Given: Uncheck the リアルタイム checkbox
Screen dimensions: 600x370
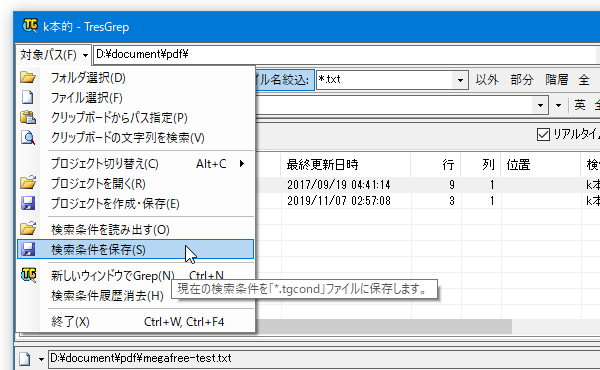Looking at the screenshot, I should point(543,134).
